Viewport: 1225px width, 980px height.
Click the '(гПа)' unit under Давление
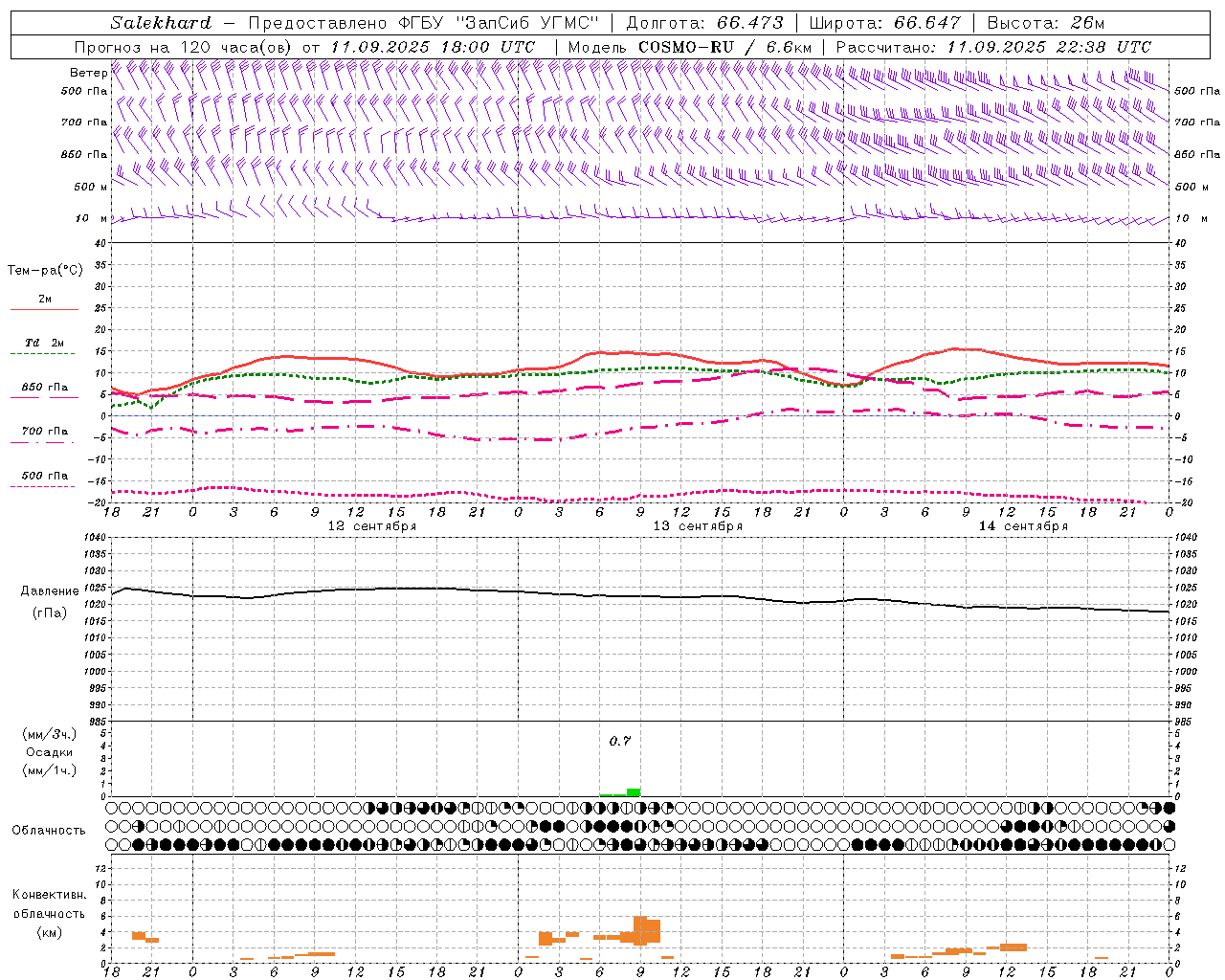click(49, 613)
